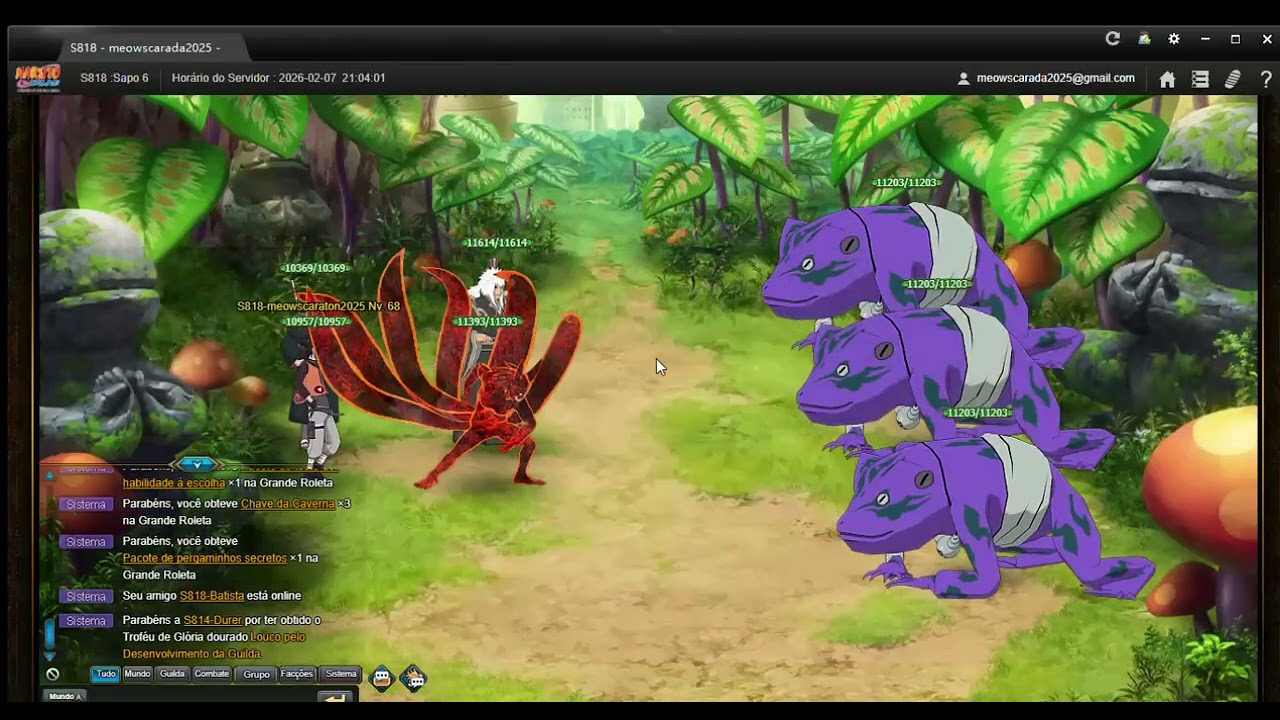This screenshot has width=1280, height=720.
Task: Click the account email meowscarada2025@gmail.com
Action: pos(1056,78)
